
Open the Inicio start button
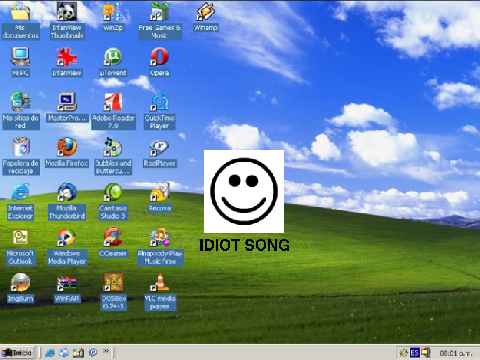coord(17,353)
